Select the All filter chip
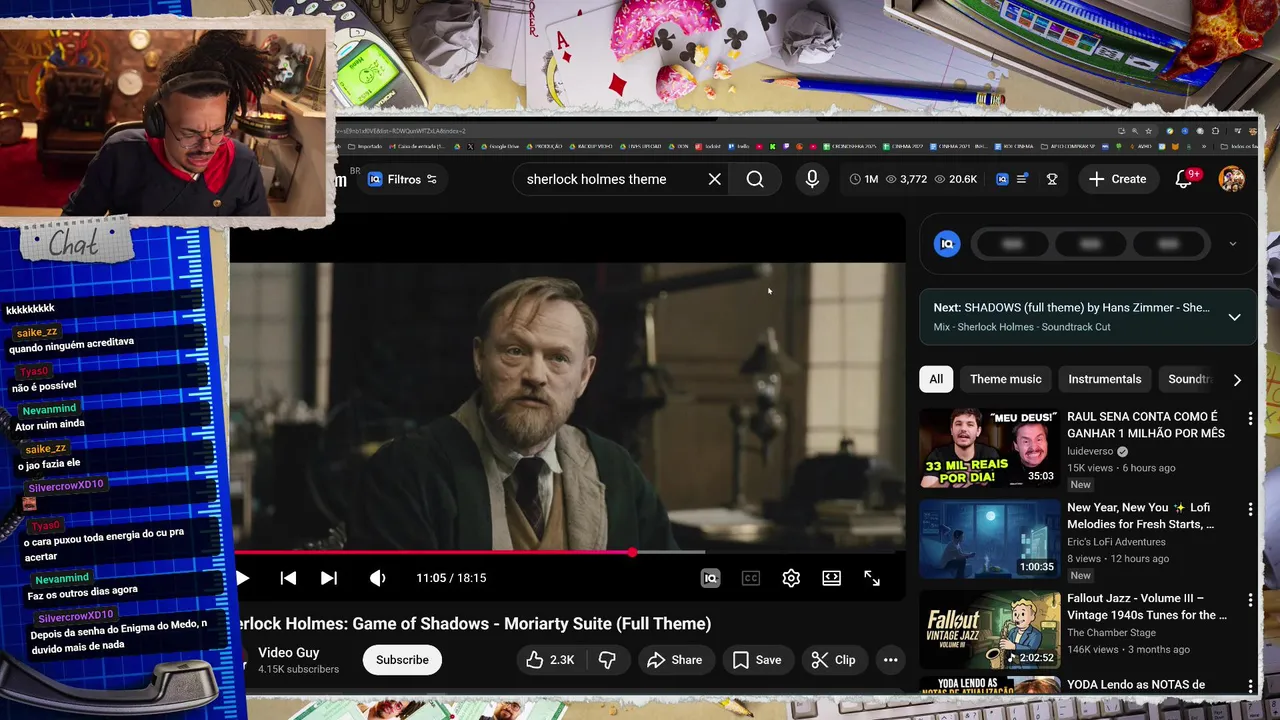Image resolution: width=1280 pixels, height=720 pixels. click(x=936, y=379)
